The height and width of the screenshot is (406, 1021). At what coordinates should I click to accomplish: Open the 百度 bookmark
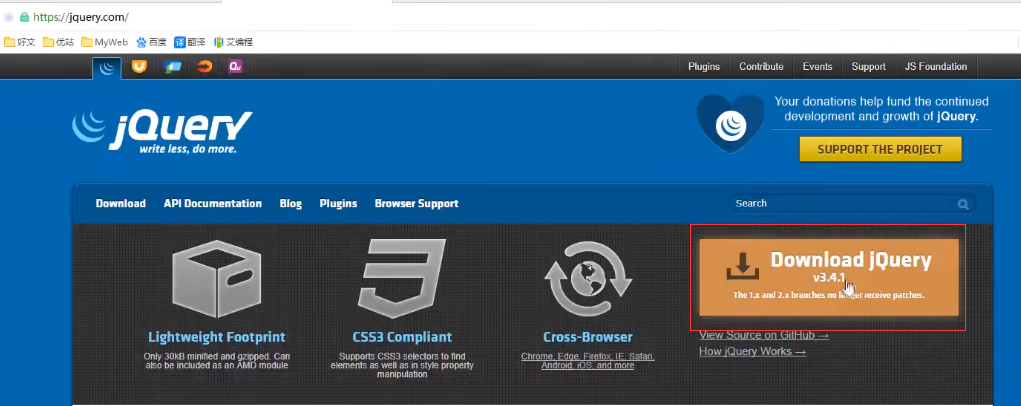click(x=151, y=42)
